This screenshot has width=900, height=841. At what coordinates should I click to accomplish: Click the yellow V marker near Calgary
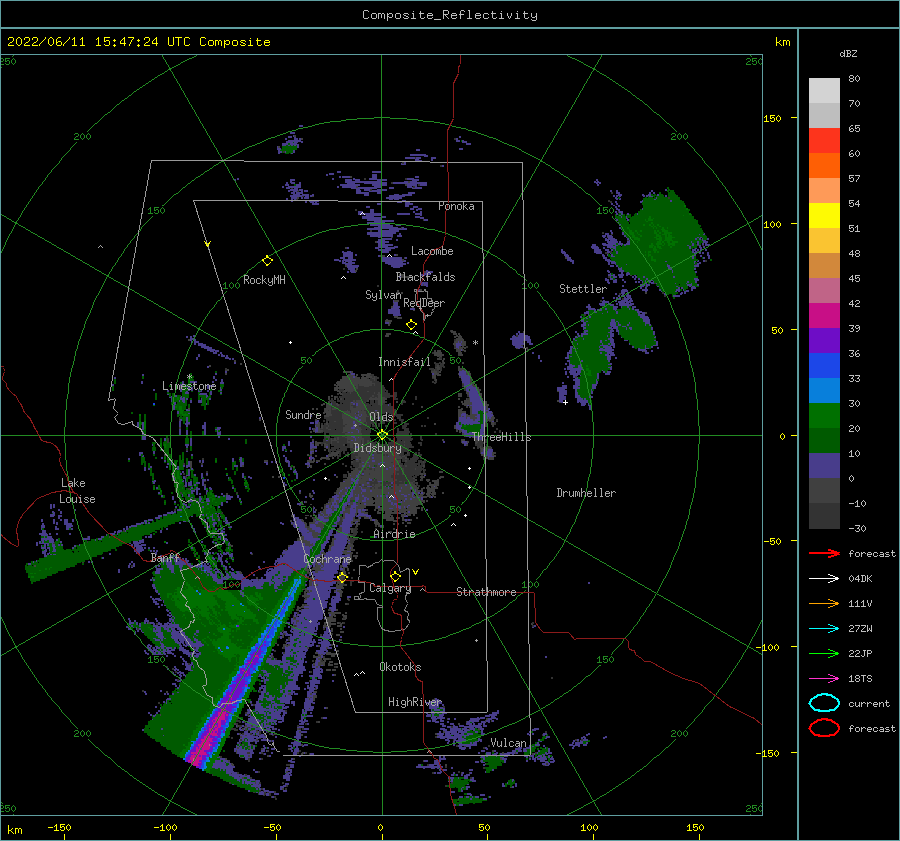pos(415,572)
